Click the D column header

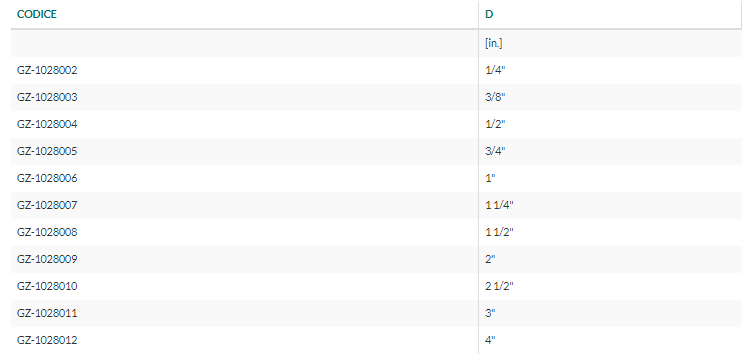click(489, 14)
